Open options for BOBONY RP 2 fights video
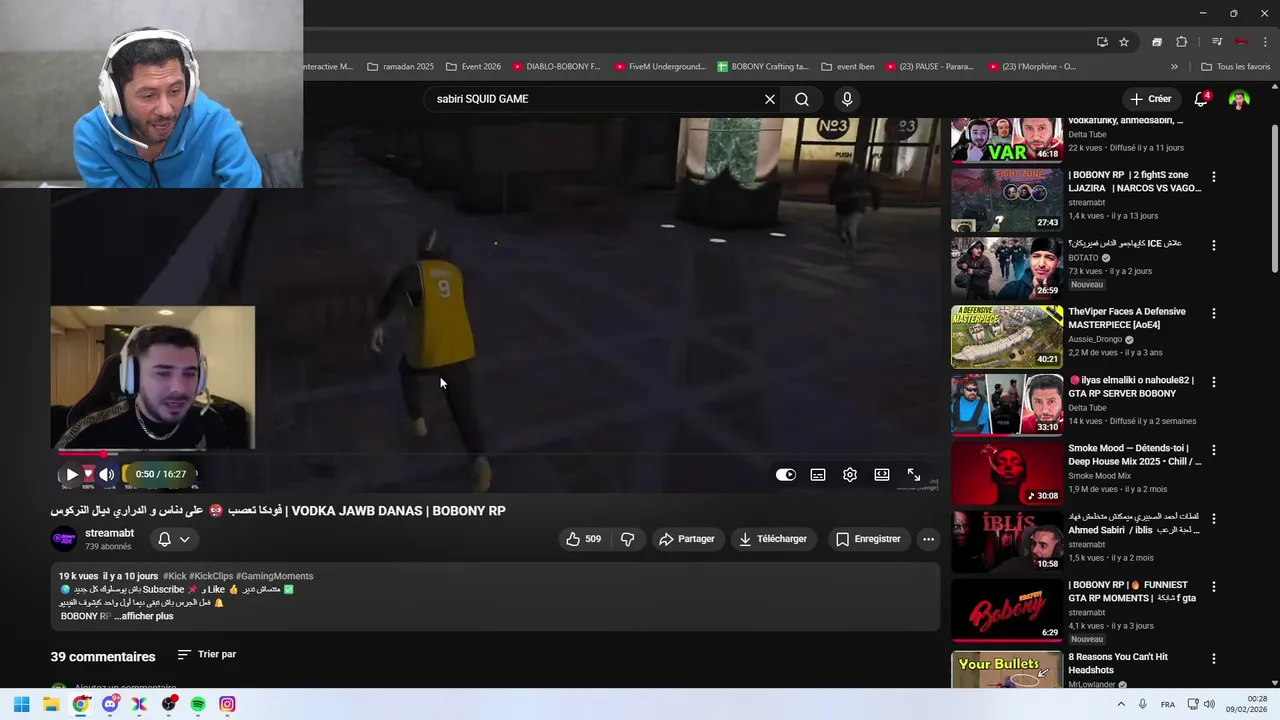This screenshot has height=720, width=1280. tap(1214, 176)
